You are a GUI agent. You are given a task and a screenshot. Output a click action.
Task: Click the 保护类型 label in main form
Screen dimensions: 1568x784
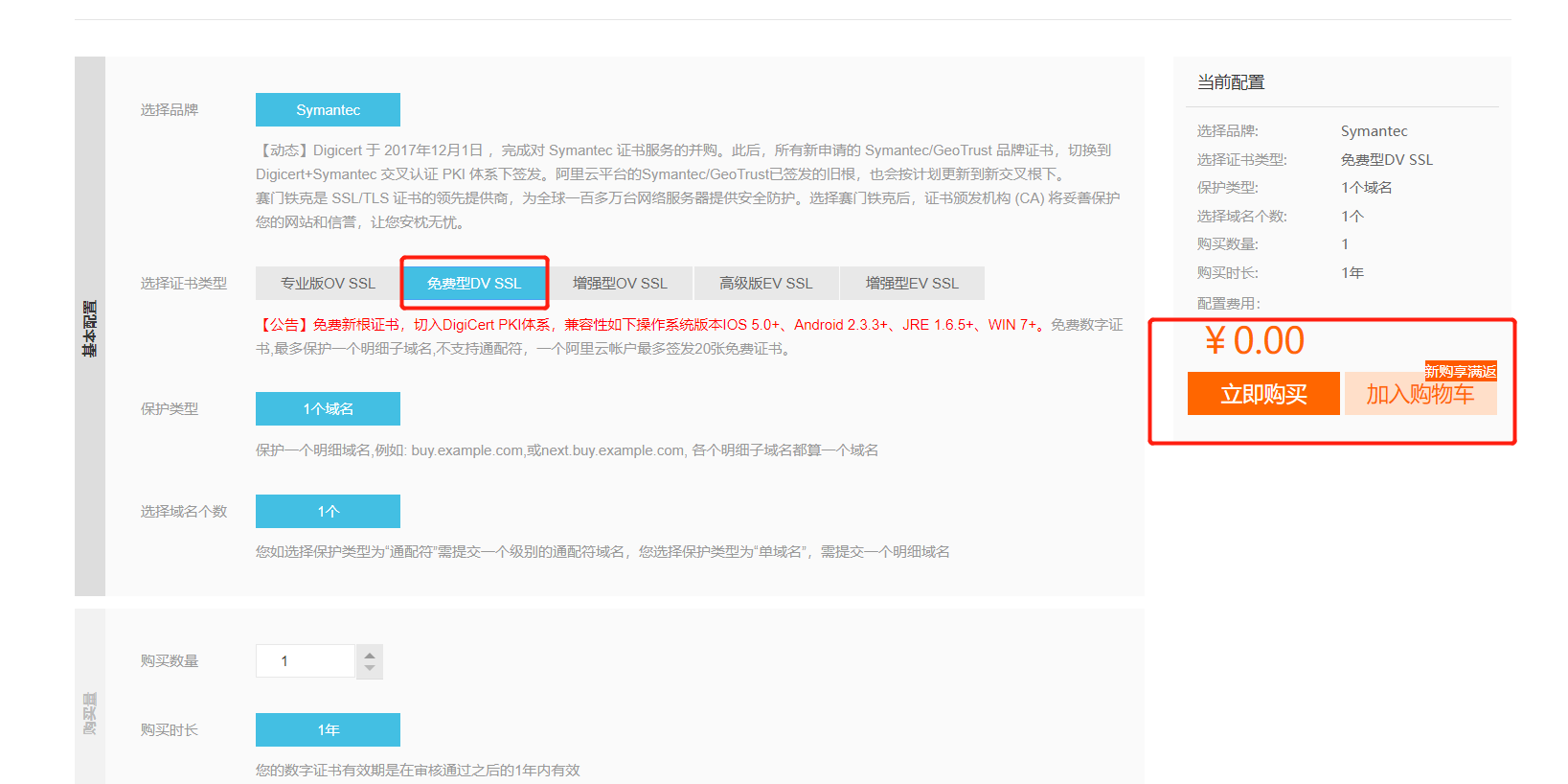point(170,409)
